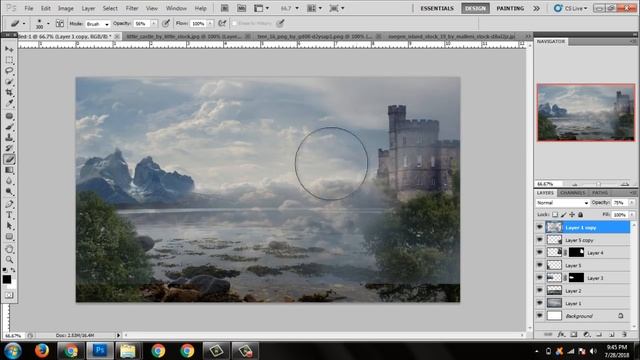
Task: Select the Eyedropper tool
Action: coord(9,103)
